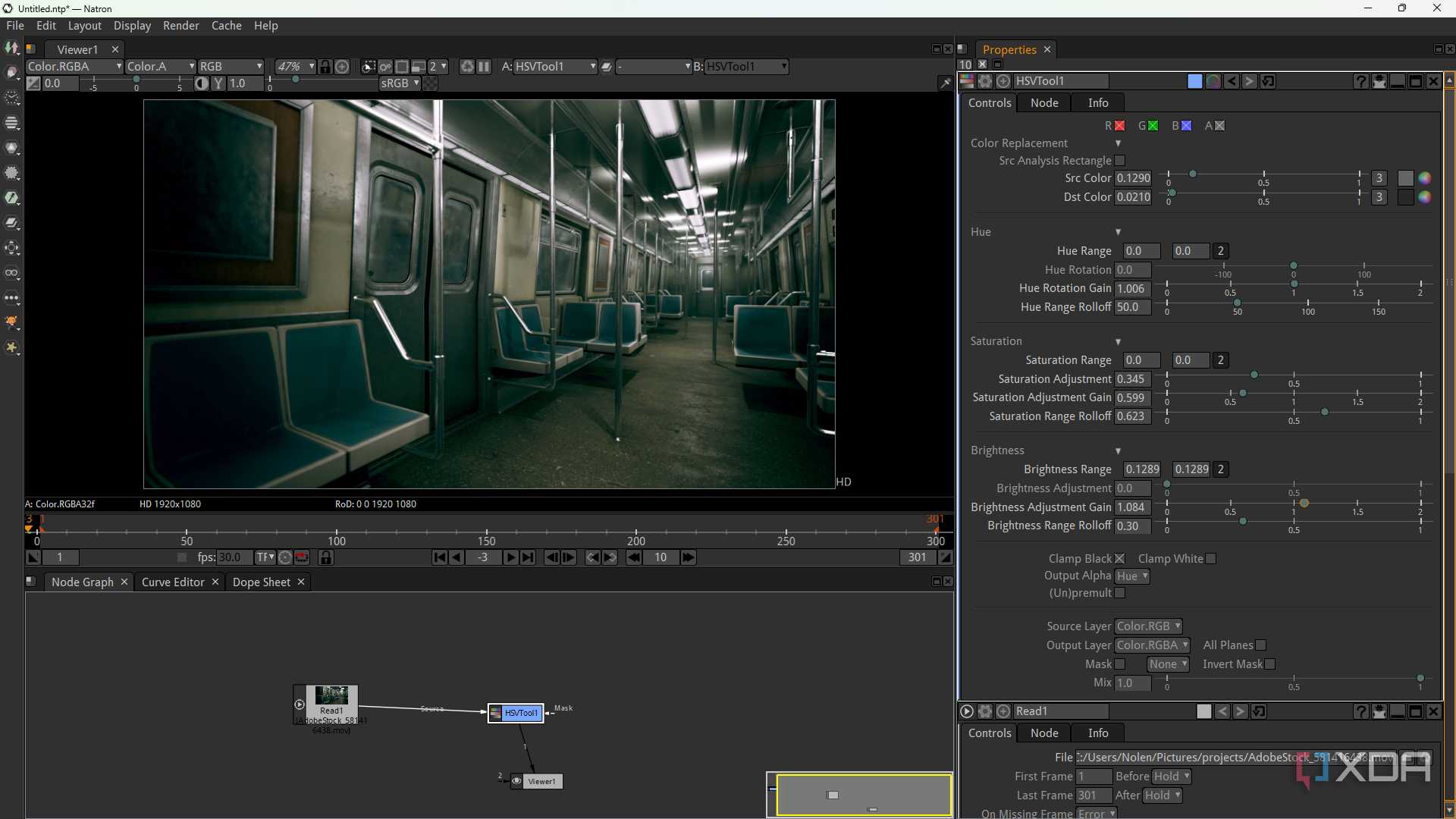Adjust the Saturation Adjustment slider handle
The width and height of the screenshot is (1456, 819).
click(x=1254, y=375)
